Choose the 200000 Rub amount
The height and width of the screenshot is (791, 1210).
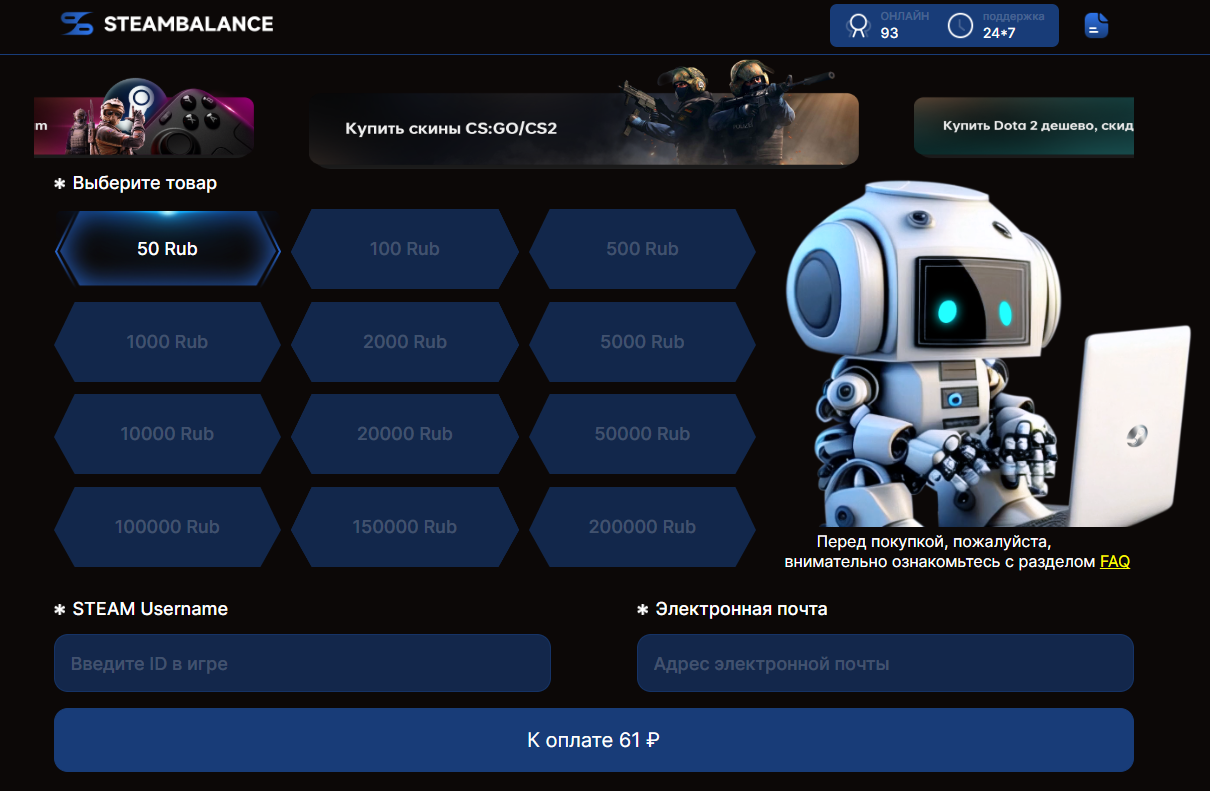click(642, 527)
